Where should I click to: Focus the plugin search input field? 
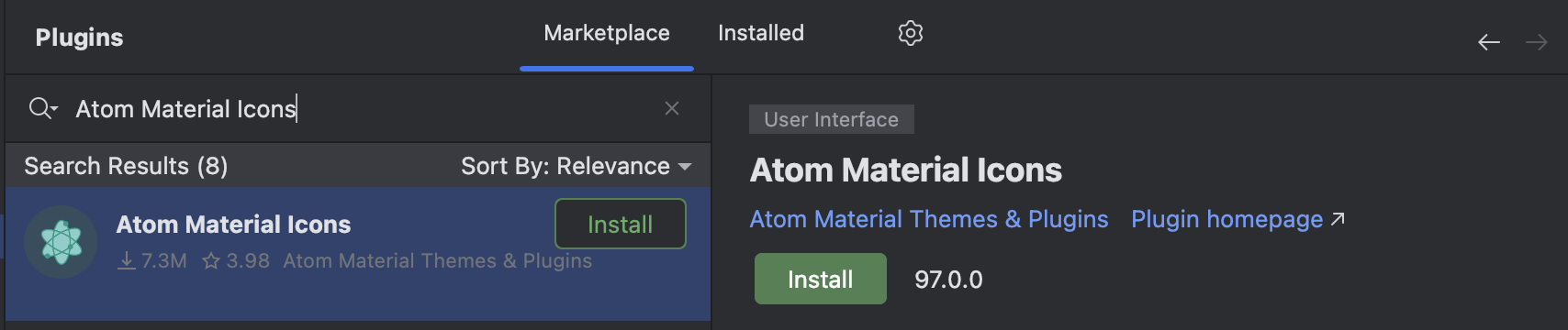pyautogui.click(x=358, y=108)
